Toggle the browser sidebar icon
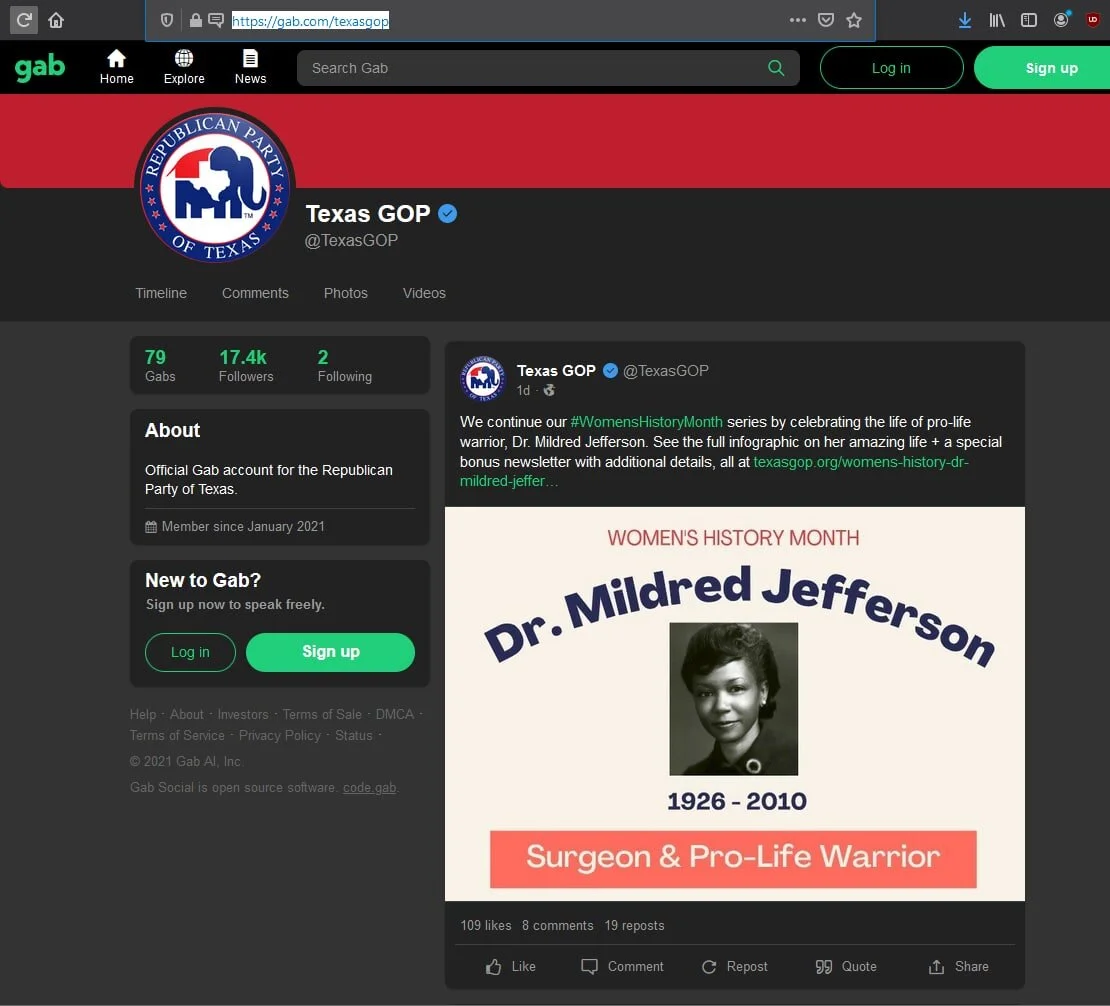Image resolution: width=1110 pixels, height=1006 pixels. coord(1029,20)
